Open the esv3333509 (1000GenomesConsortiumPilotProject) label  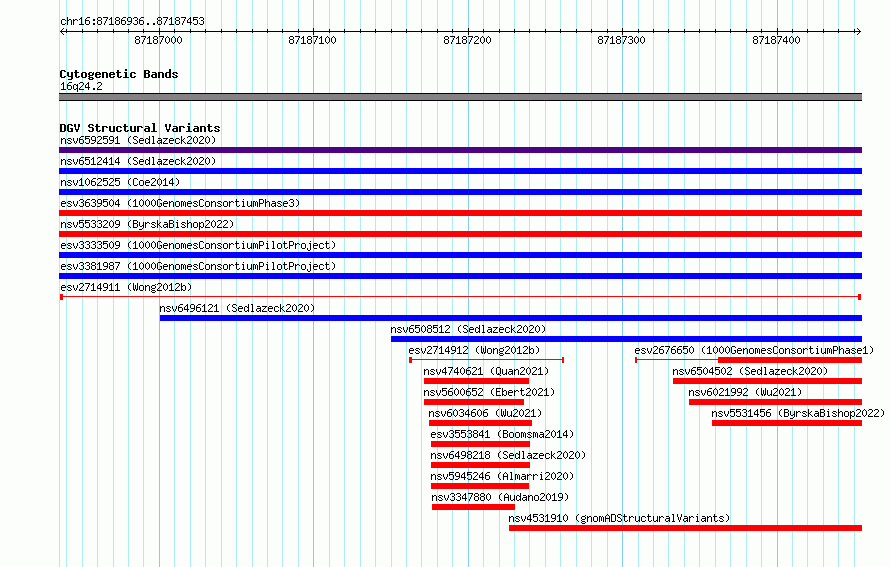[198, 245]
